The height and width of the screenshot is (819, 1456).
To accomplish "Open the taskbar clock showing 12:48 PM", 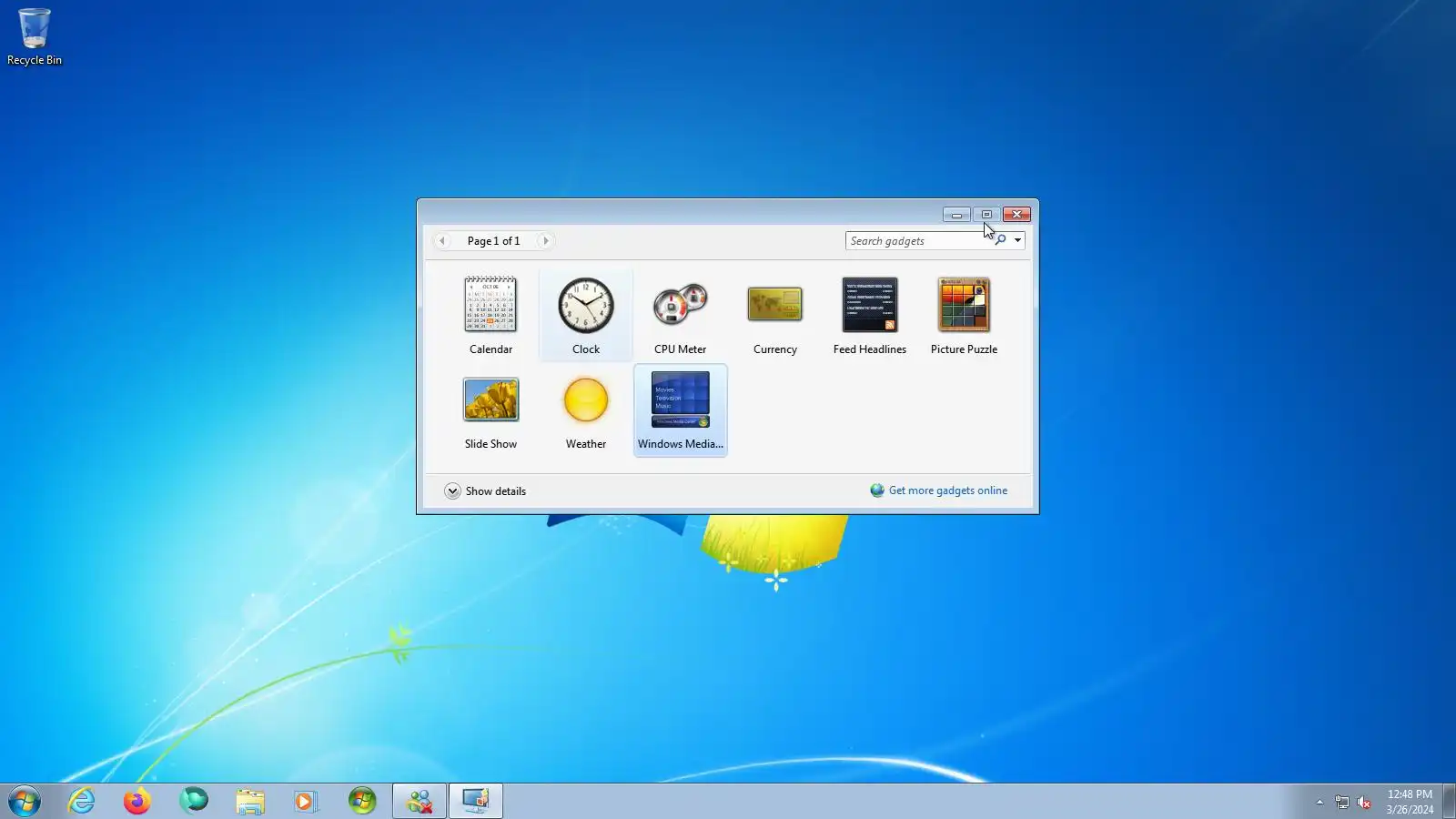I will (x=1410, y=802).
